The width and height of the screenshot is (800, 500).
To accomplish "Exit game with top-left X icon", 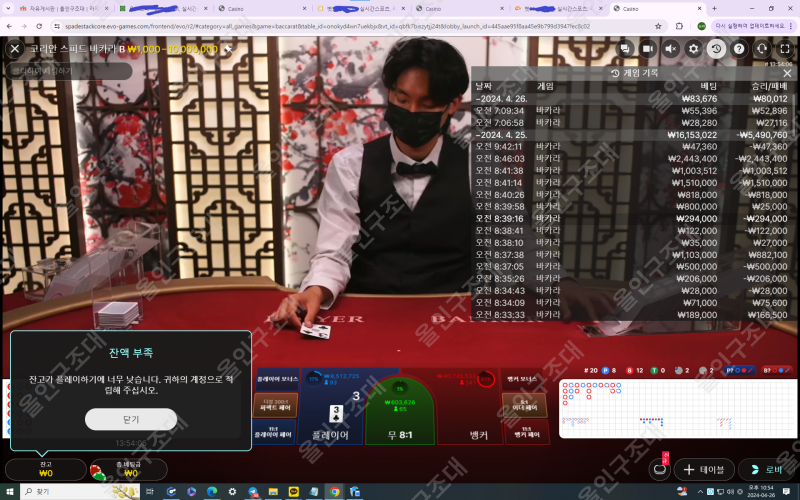I will (x=15, y=48).
